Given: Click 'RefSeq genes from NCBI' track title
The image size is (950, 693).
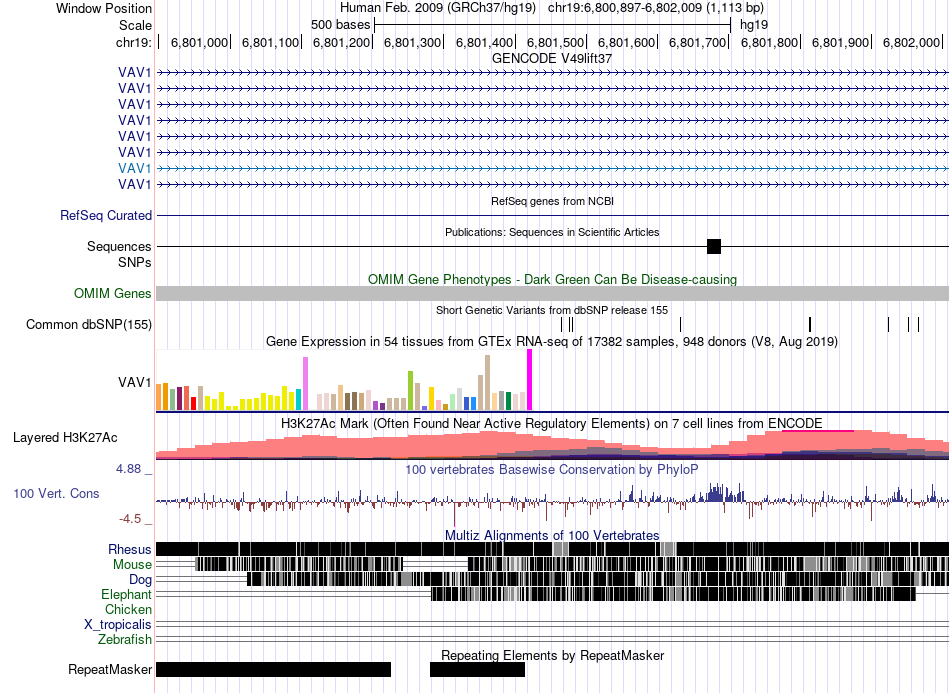Looking at the screenshot, I should tap(552, 201).
